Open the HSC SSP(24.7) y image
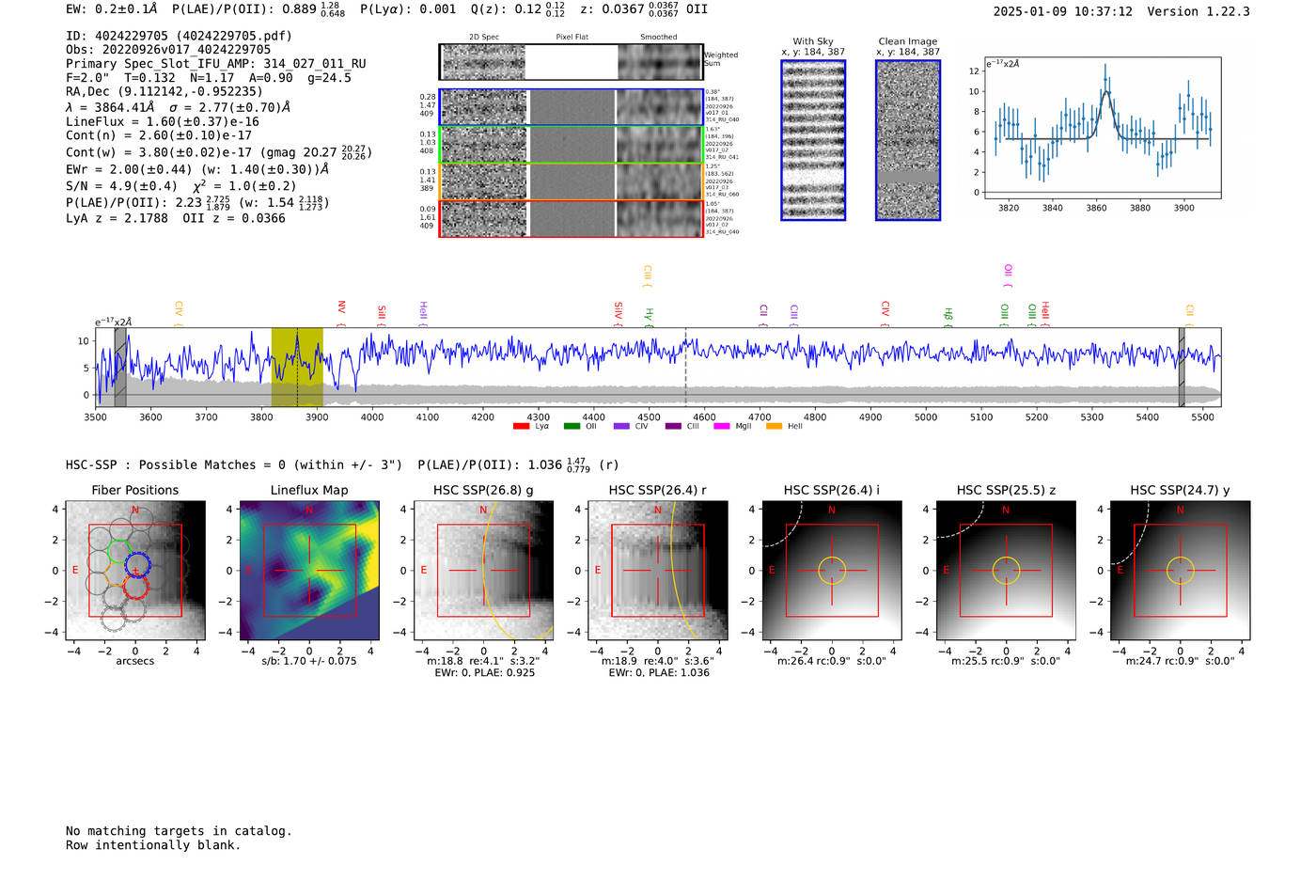The height and width of the screenshot is (896, 1316). [x=1181, y=570]
